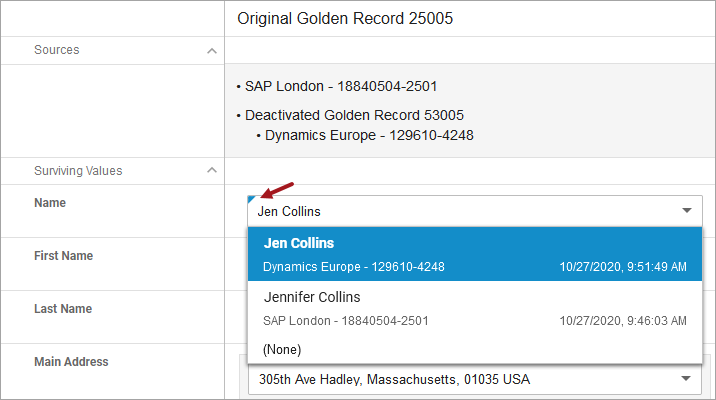Viewport: 716px width, 400px height.
Task: Collapse the Surviving Values section chevron
Action: [210, 171]
